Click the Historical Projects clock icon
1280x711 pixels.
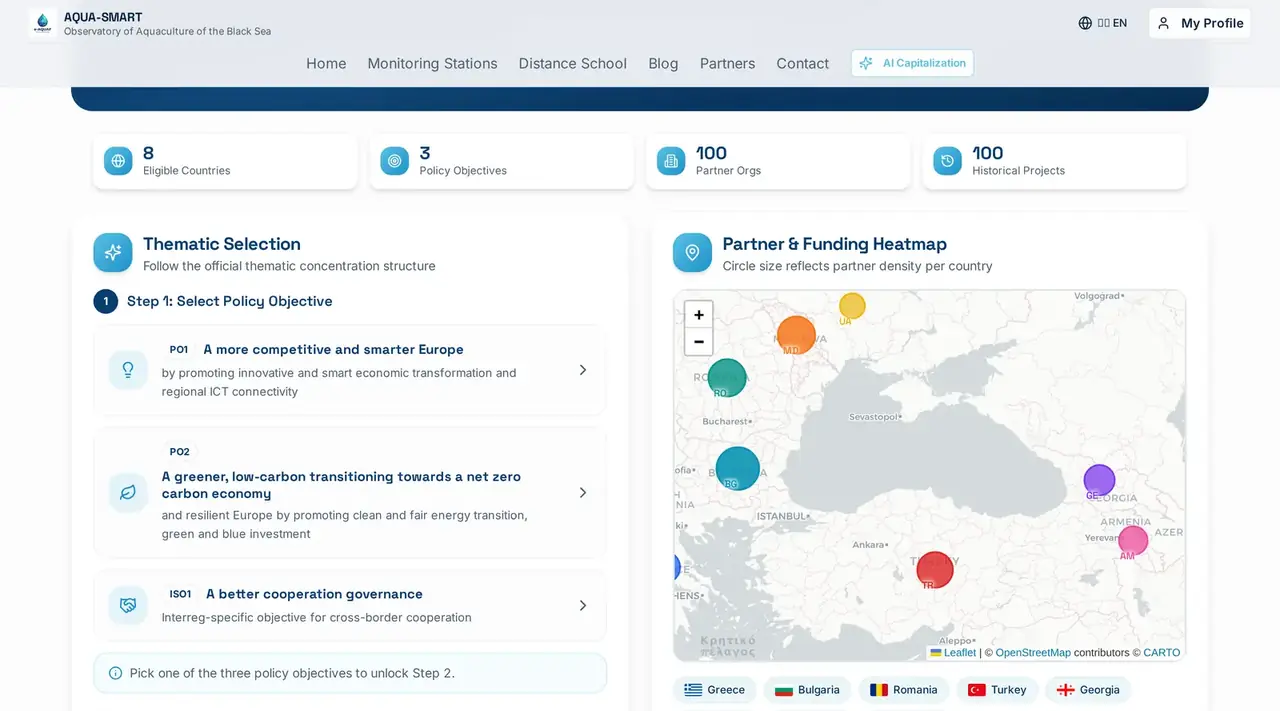pyautogui.click(x=947, y=161)
